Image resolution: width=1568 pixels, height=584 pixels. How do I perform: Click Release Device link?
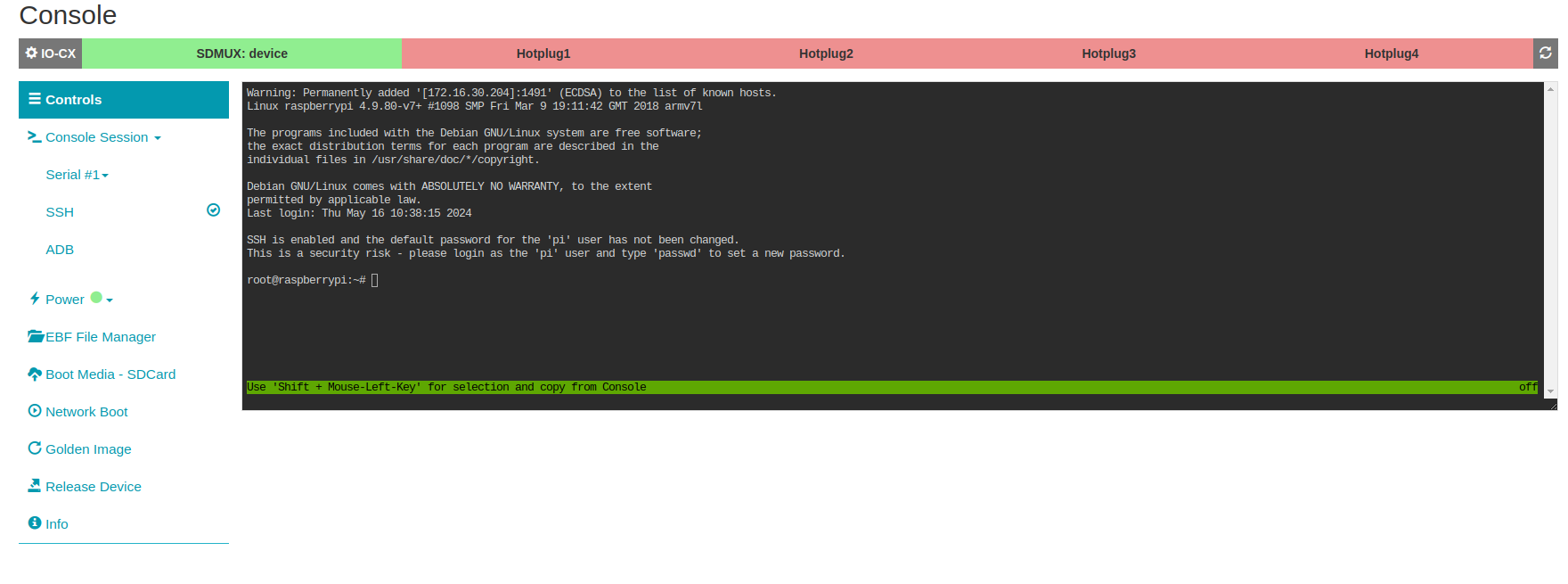tap(94, 487)
